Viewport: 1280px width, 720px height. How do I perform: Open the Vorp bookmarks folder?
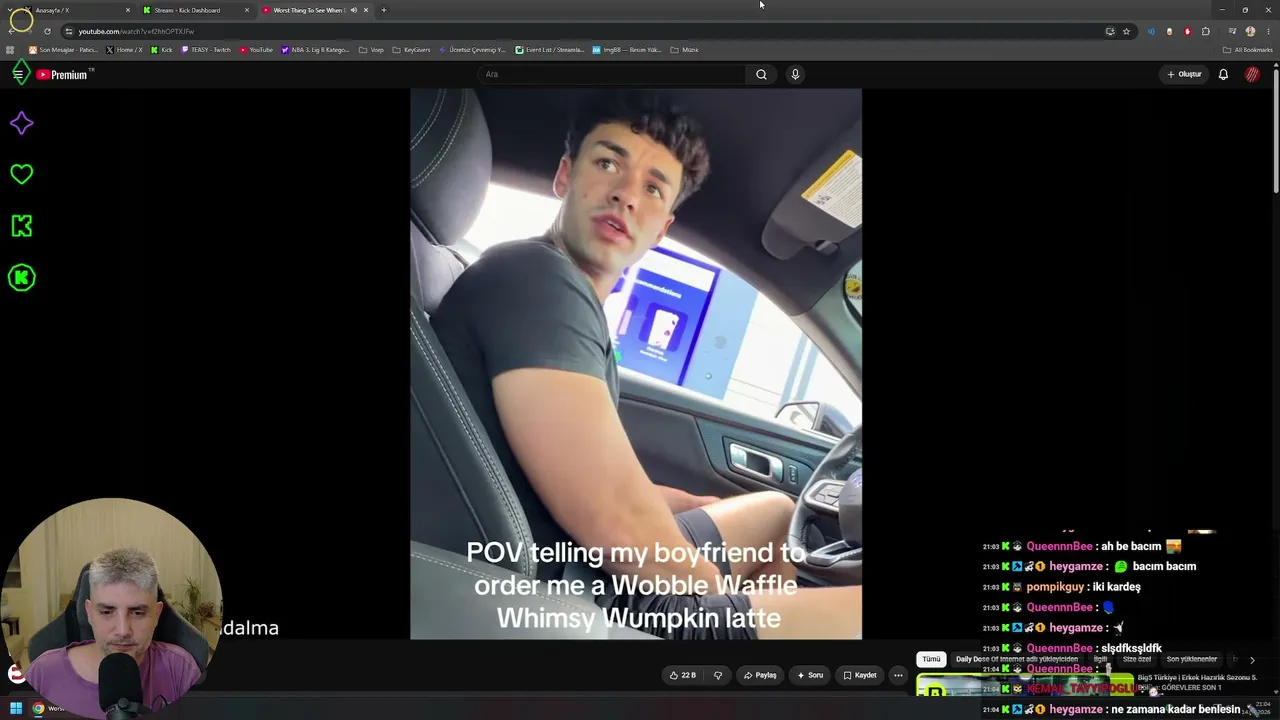point(371,50)
